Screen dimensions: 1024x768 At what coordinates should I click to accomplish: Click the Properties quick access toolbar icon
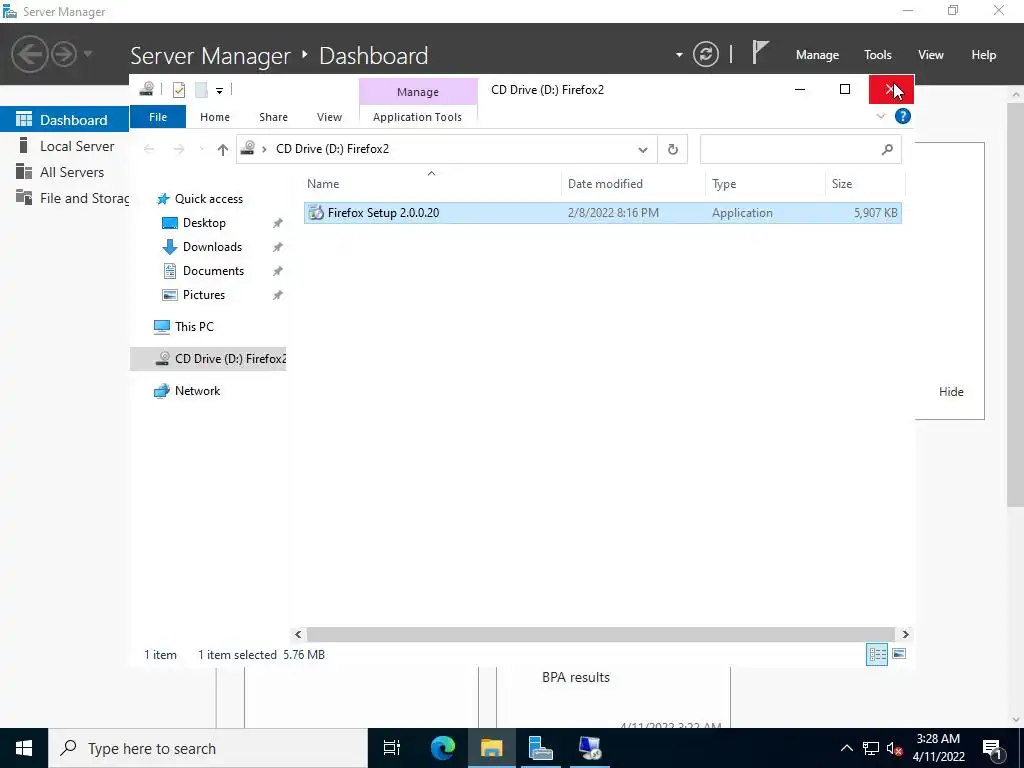point(178,89)
